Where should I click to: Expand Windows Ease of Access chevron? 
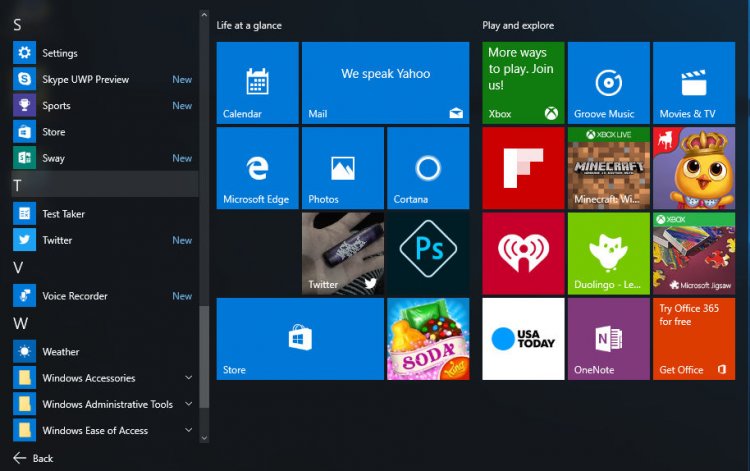188,430
